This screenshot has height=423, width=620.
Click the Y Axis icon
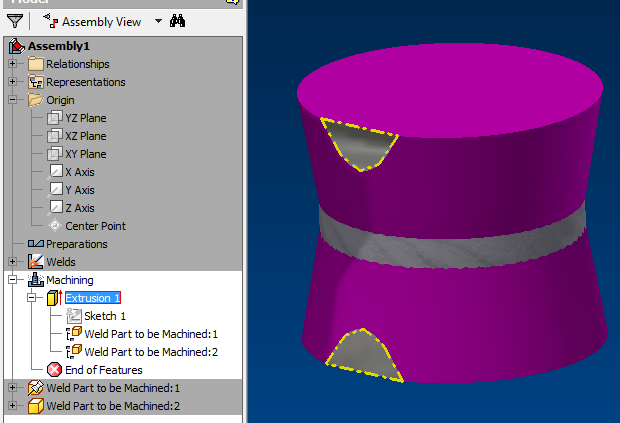tap(55, 190)
